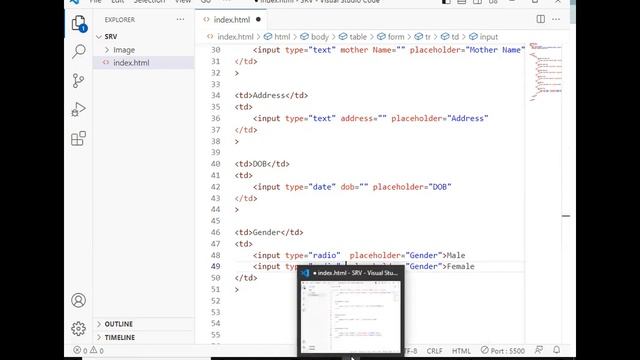Click line number 55 in gutter

click(x=216, y=335)
